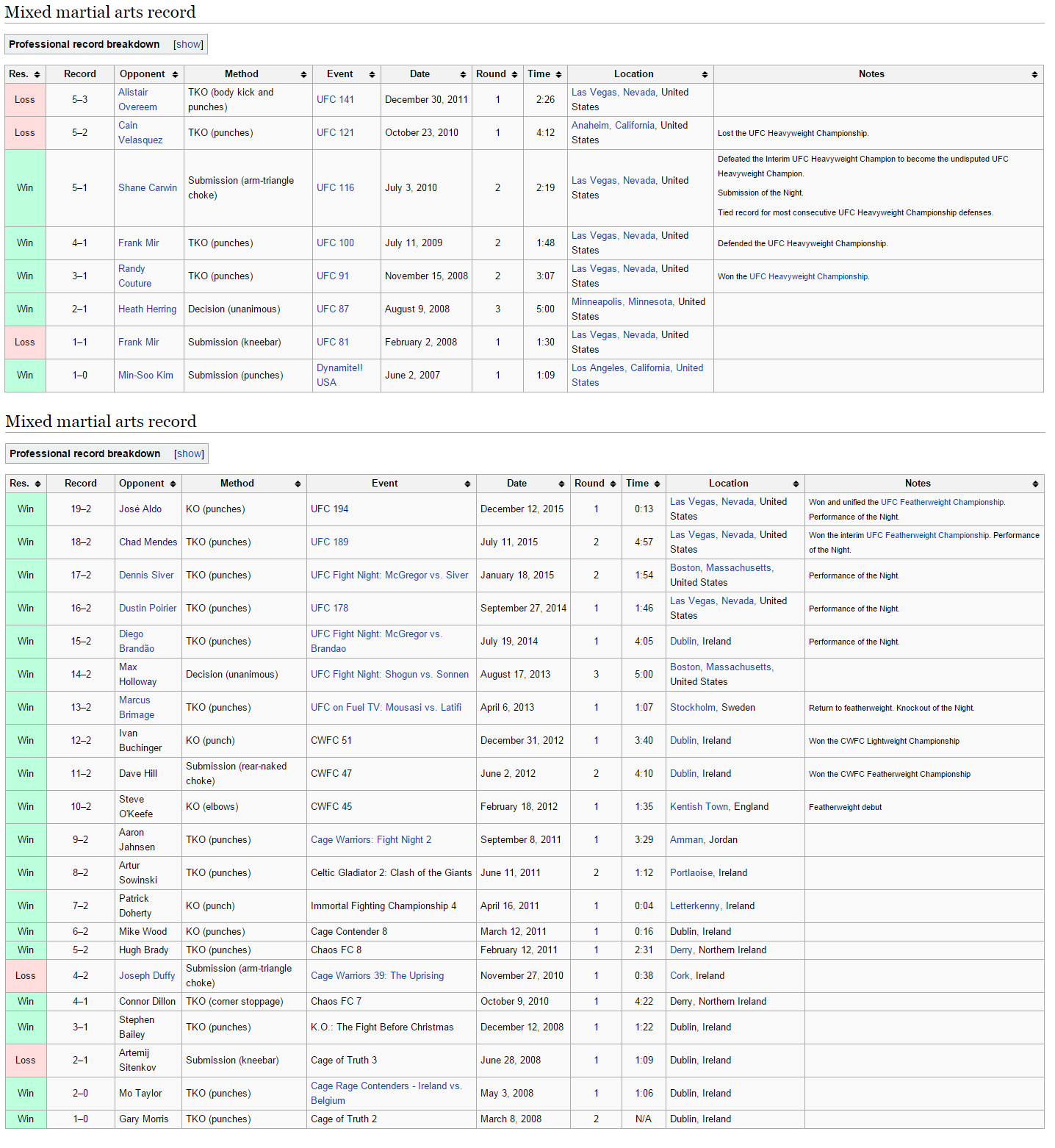Open Cain Velasquez opponent link
Image resolution: width=1055 pixels, height=1148 pixels.
(140, 133)
